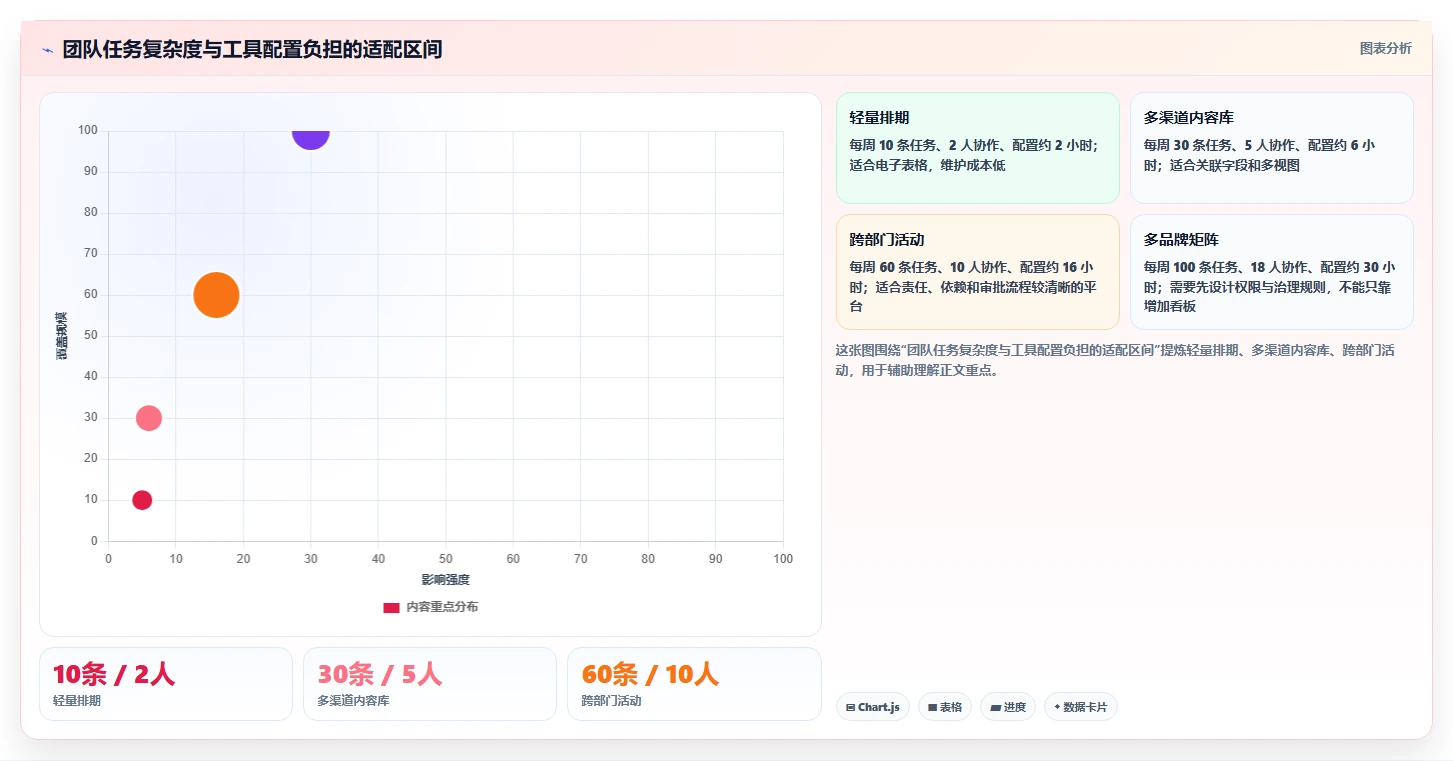1453x761 pixels.
Task: Click the 60条 / 10人 stat card
Action: pyautogui.click(x=694, y=684)
